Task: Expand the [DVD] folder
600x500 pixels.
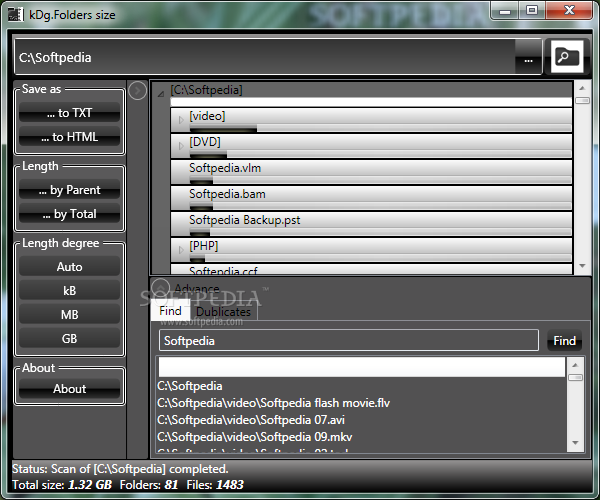Action: [181, 146]
